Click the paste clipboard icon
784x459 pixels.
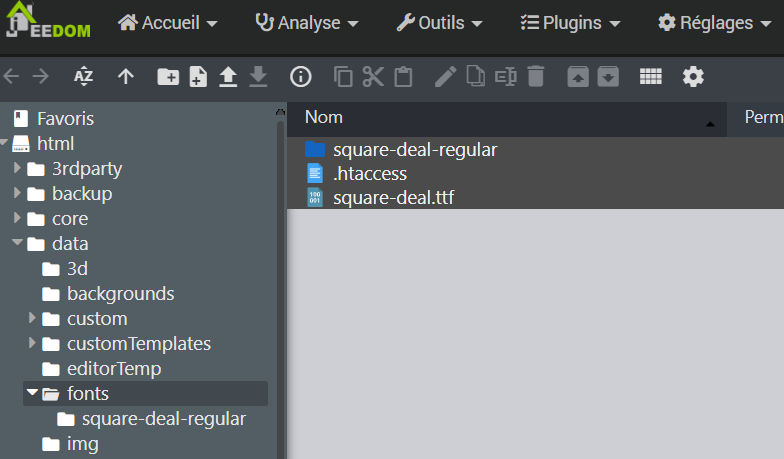(x=403, y=77)
